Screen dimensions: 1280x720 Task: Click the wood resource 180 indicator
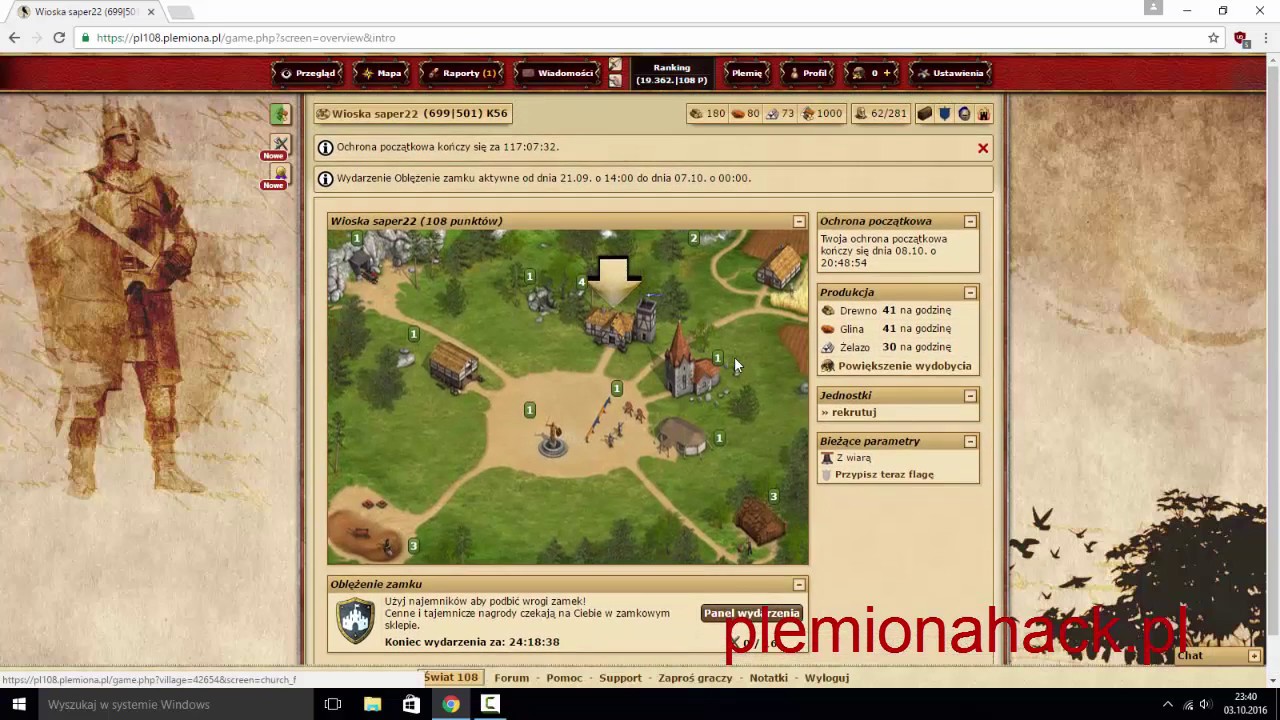707,113
